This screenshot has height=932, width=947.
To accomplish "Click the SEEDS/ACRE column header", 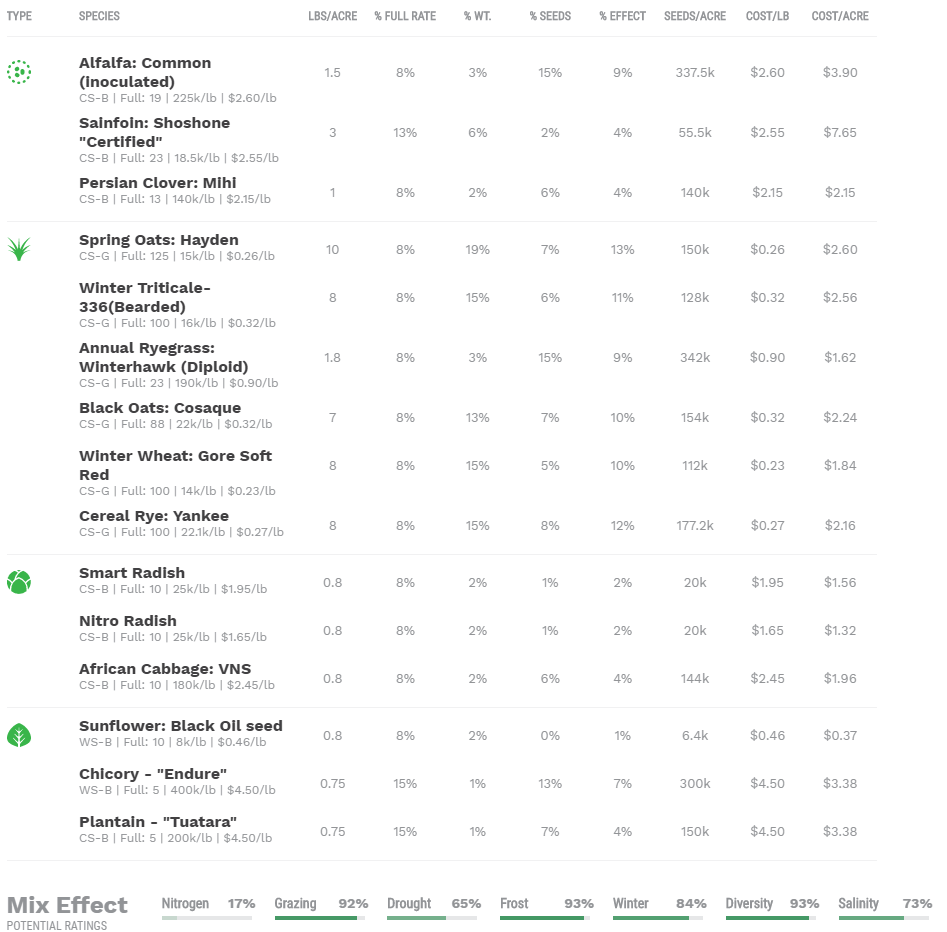I will point(695,16).
